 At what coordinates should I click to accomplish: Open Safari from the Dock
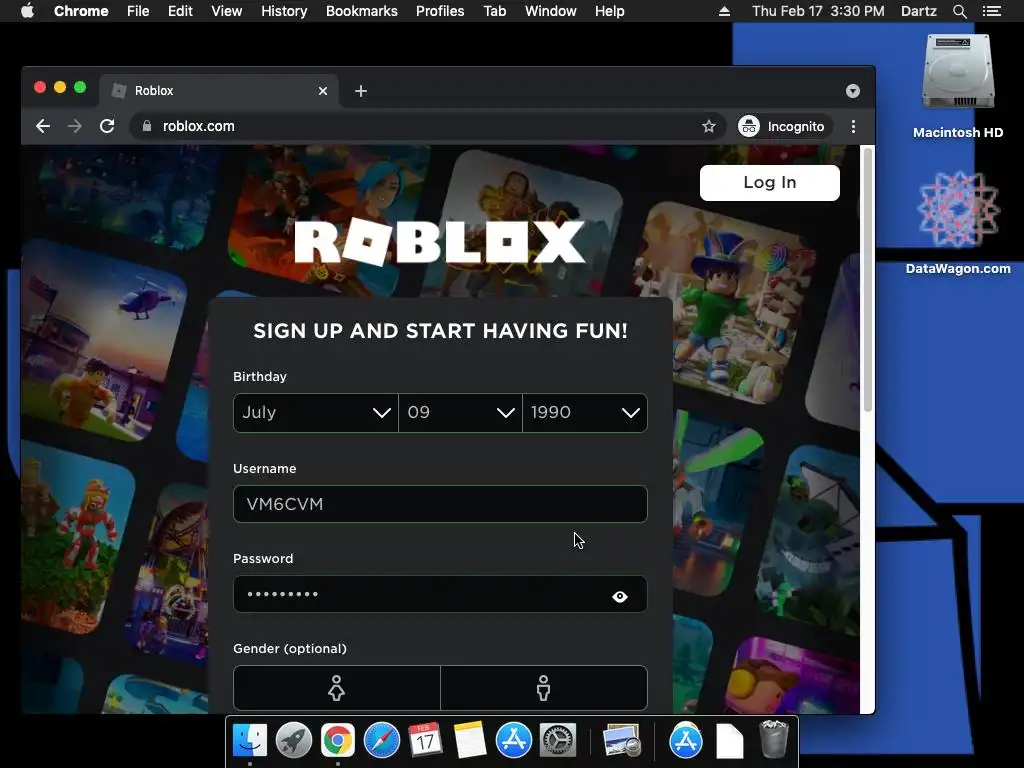tap(381, 741)
